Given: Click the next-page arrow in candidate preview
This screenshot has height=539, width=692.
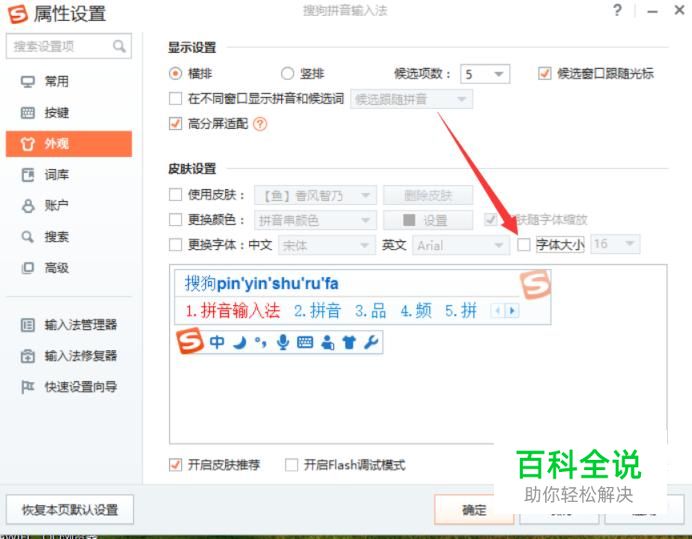Looking at the screenshot, I should (512, 311).
